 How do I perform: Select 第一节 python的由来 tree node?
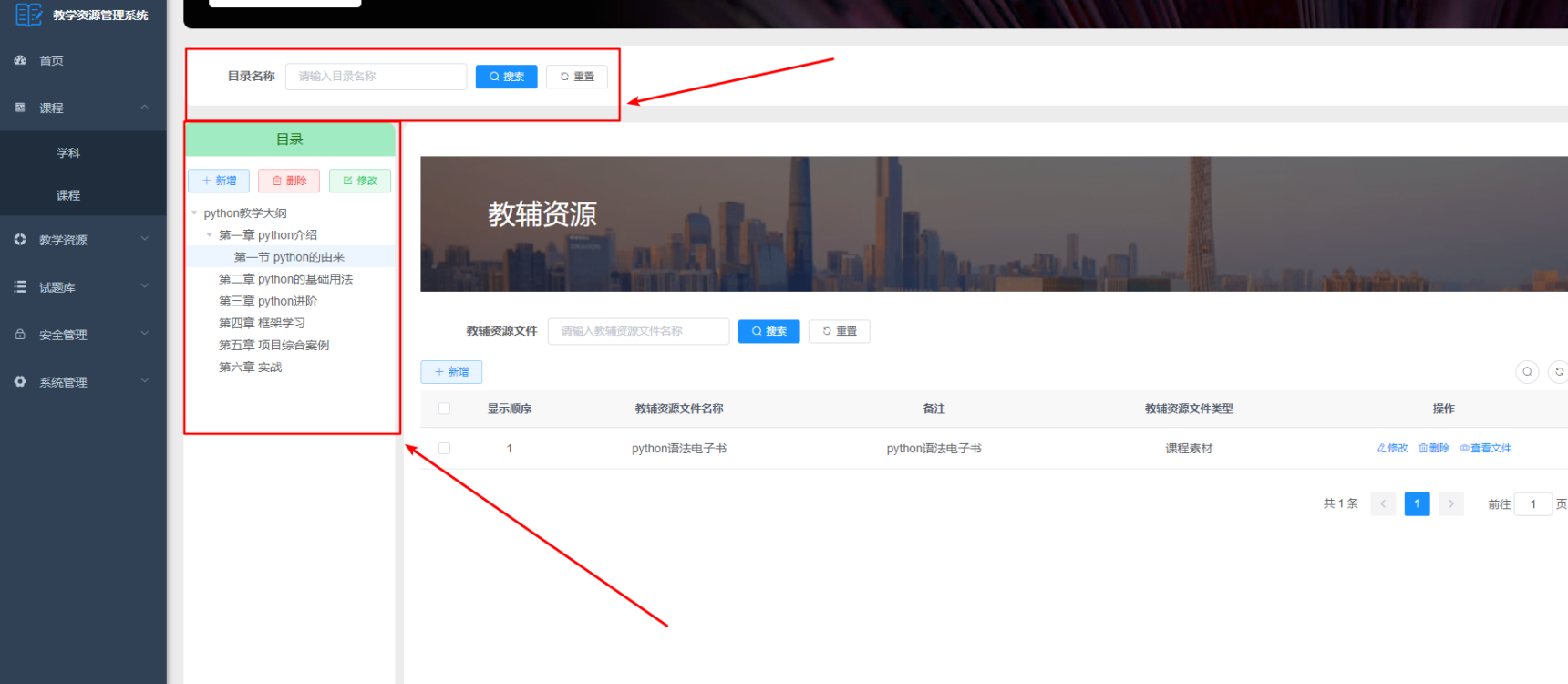click(x=289, y=257)
